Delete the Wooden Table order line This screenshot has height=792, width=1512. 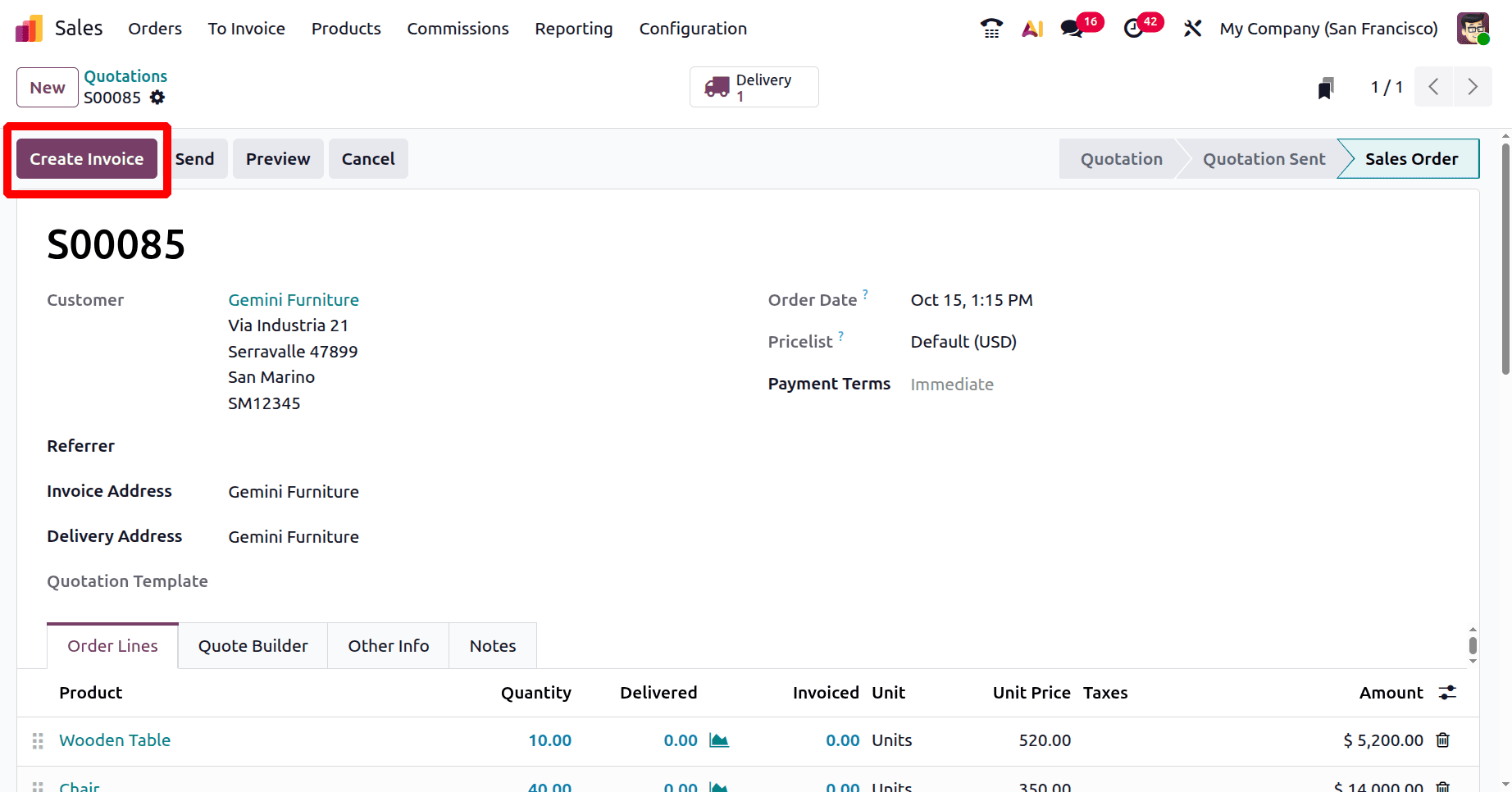[1443, 740]
